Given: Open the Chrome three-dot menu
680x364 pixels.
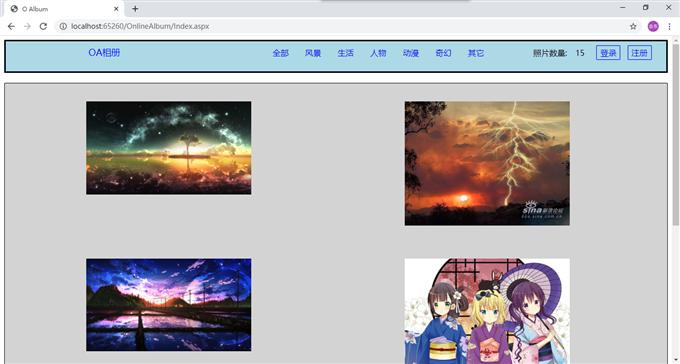Looking at the screenshot, I should pyautogui.click(x=670, y=26).
